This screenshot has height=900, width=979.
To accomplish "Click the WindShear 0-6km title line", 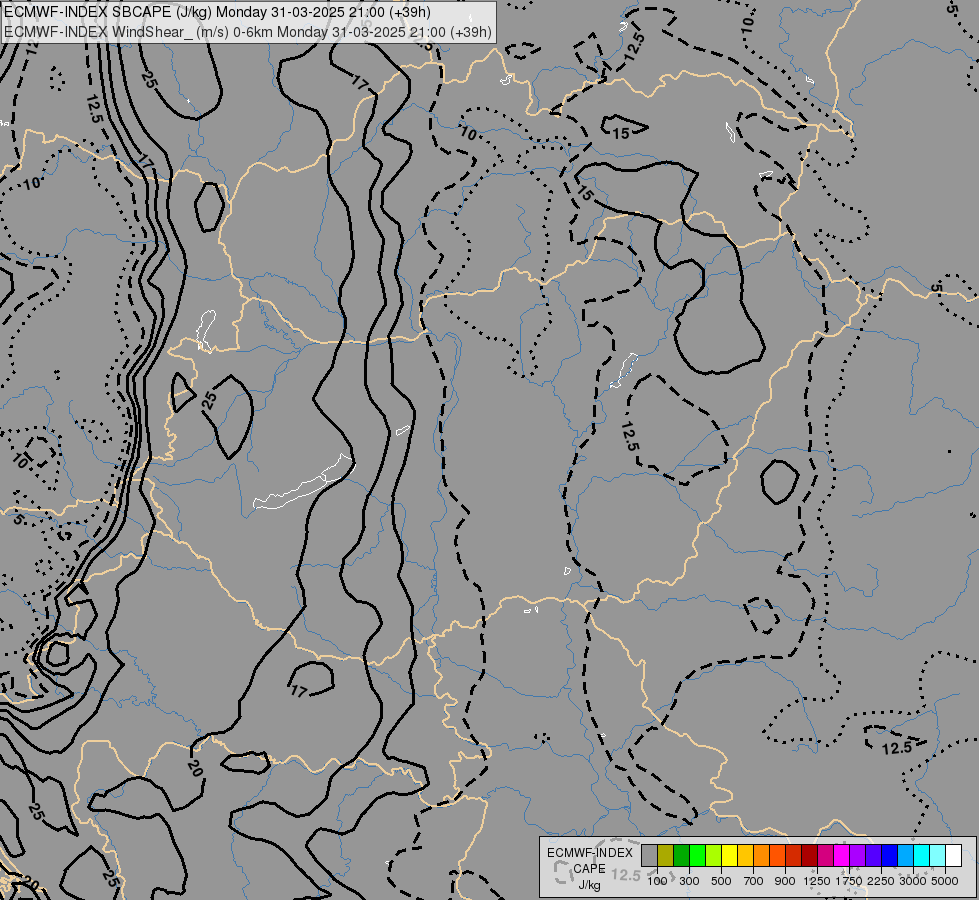I will [248, 32].
